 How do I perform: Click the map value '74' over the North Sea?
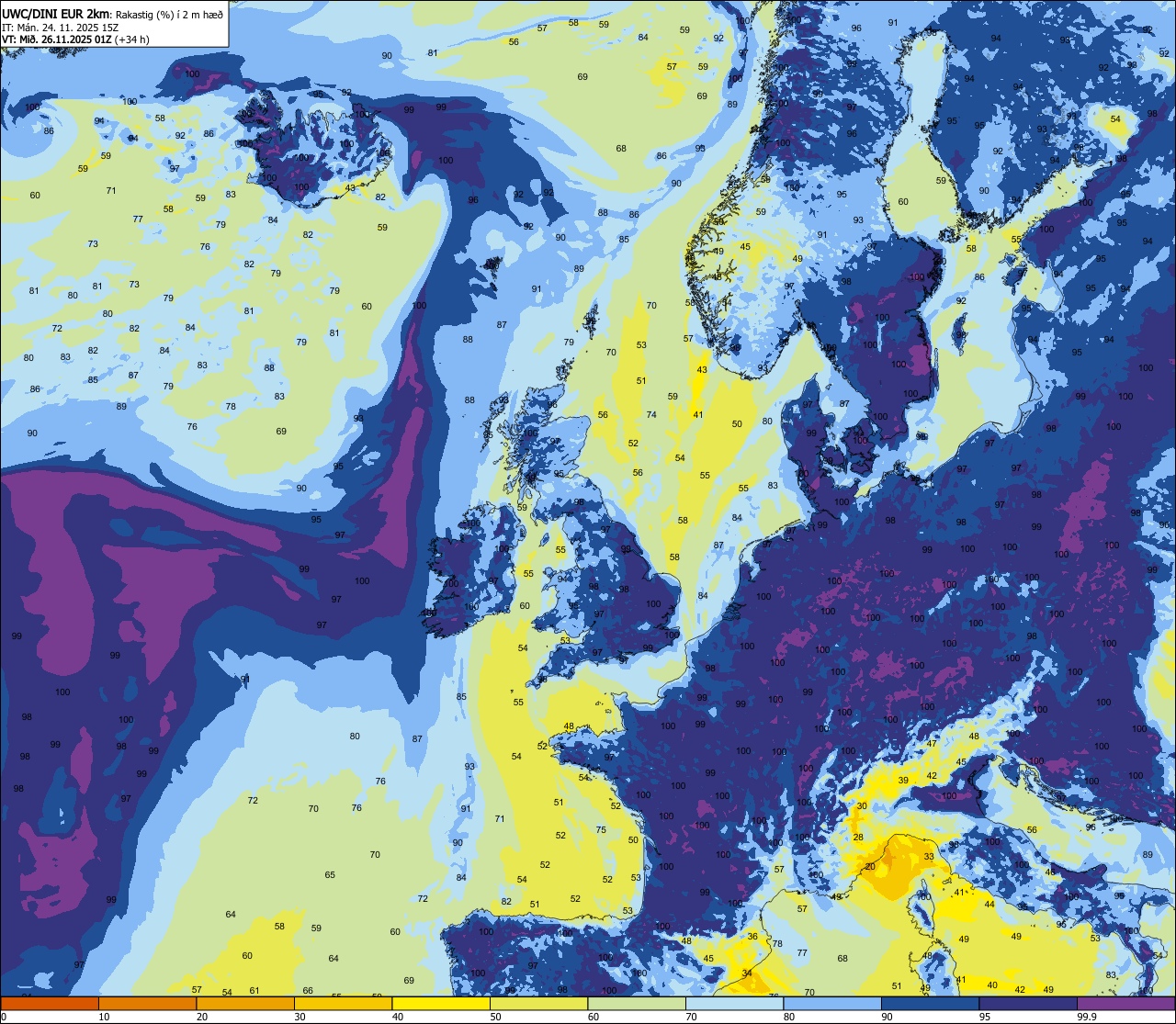click(651, 415)
